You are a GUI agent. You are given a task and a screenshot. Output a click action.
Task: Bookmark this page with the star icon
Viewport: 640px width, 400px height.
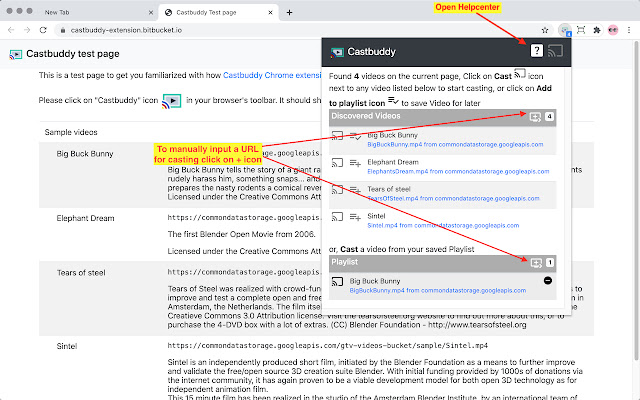544,30
